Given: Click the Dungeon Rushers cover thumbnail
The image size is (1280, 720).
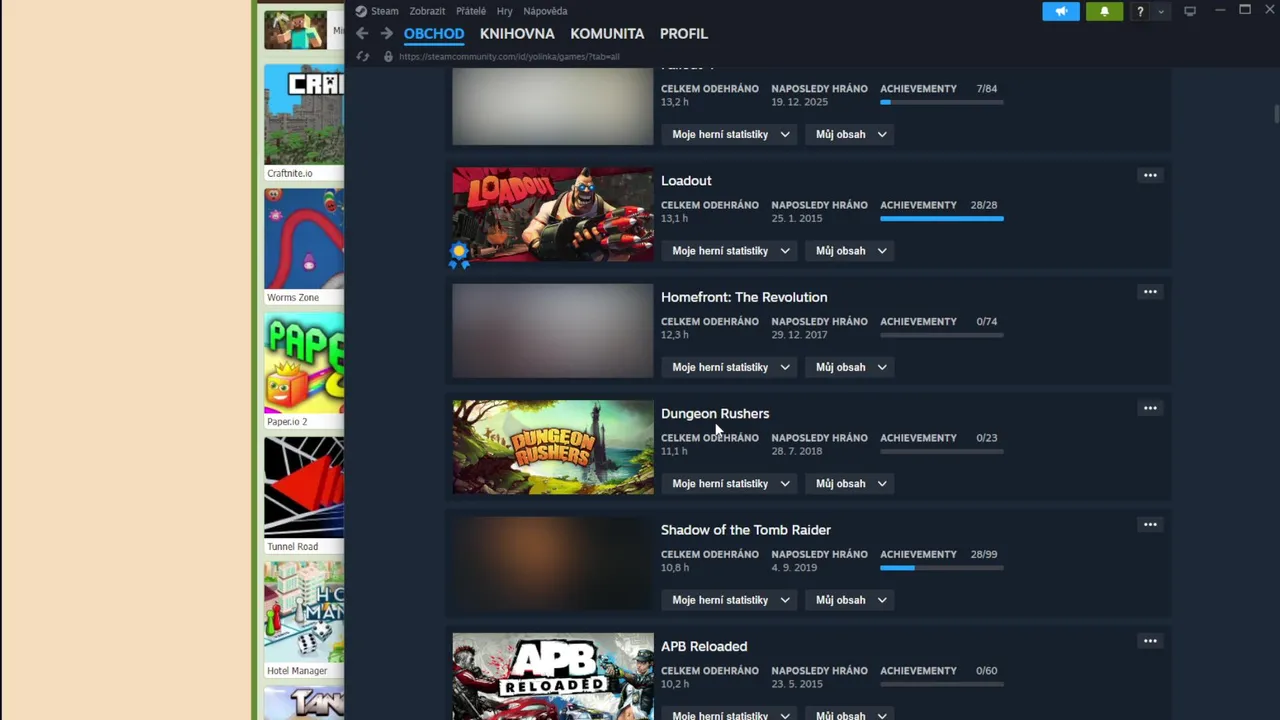Looking at the screenshot, I should pos(553,447).
